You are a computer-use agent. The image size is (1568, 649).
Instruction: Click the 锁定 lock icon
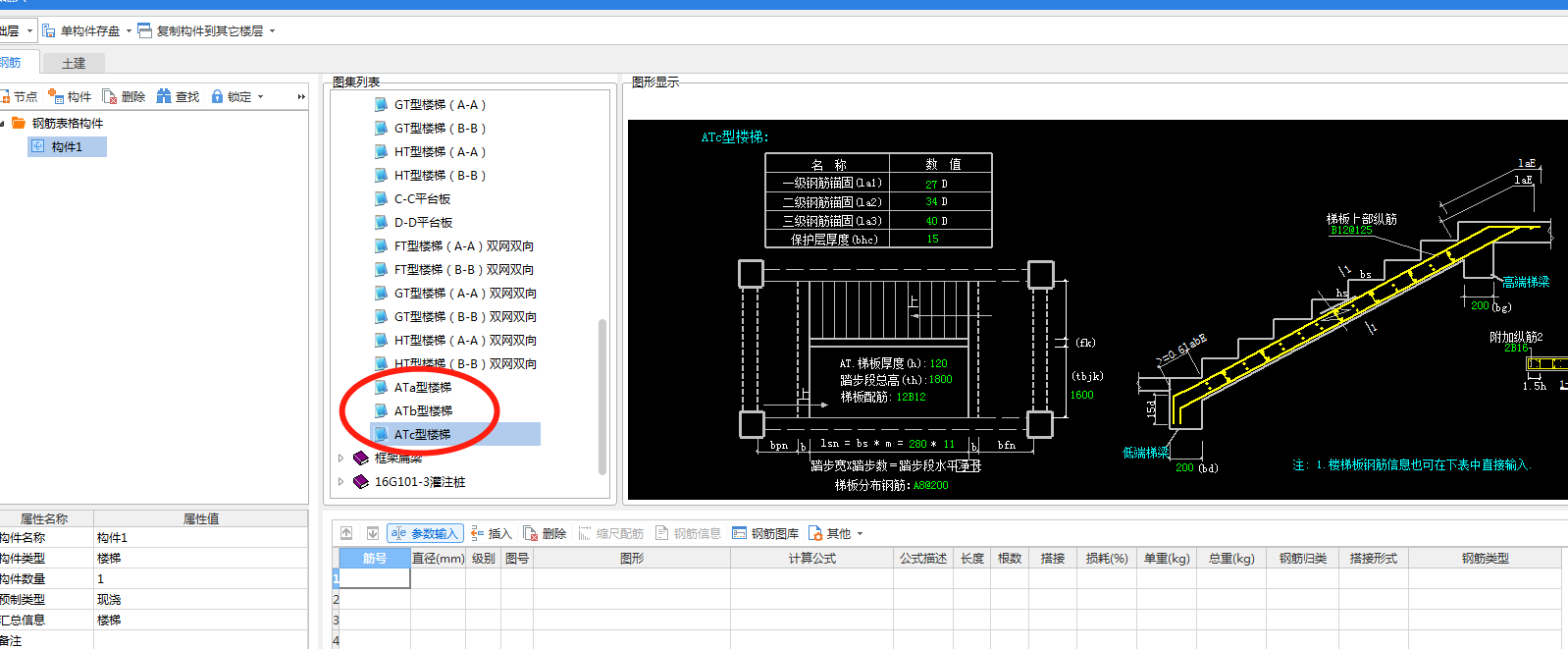click(217, 96)
